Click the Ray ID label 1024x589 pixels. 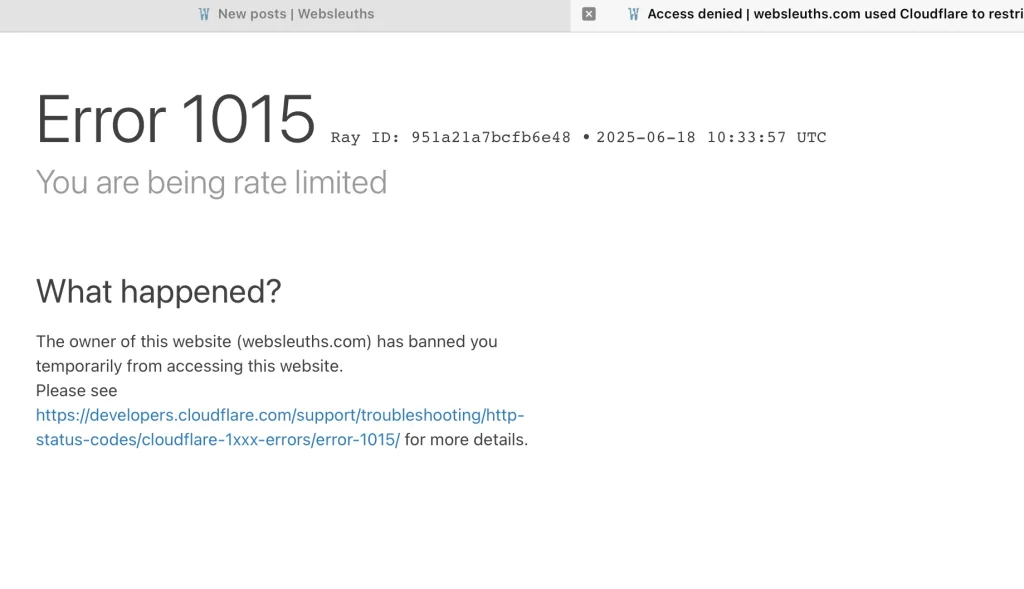pos(365,138)
